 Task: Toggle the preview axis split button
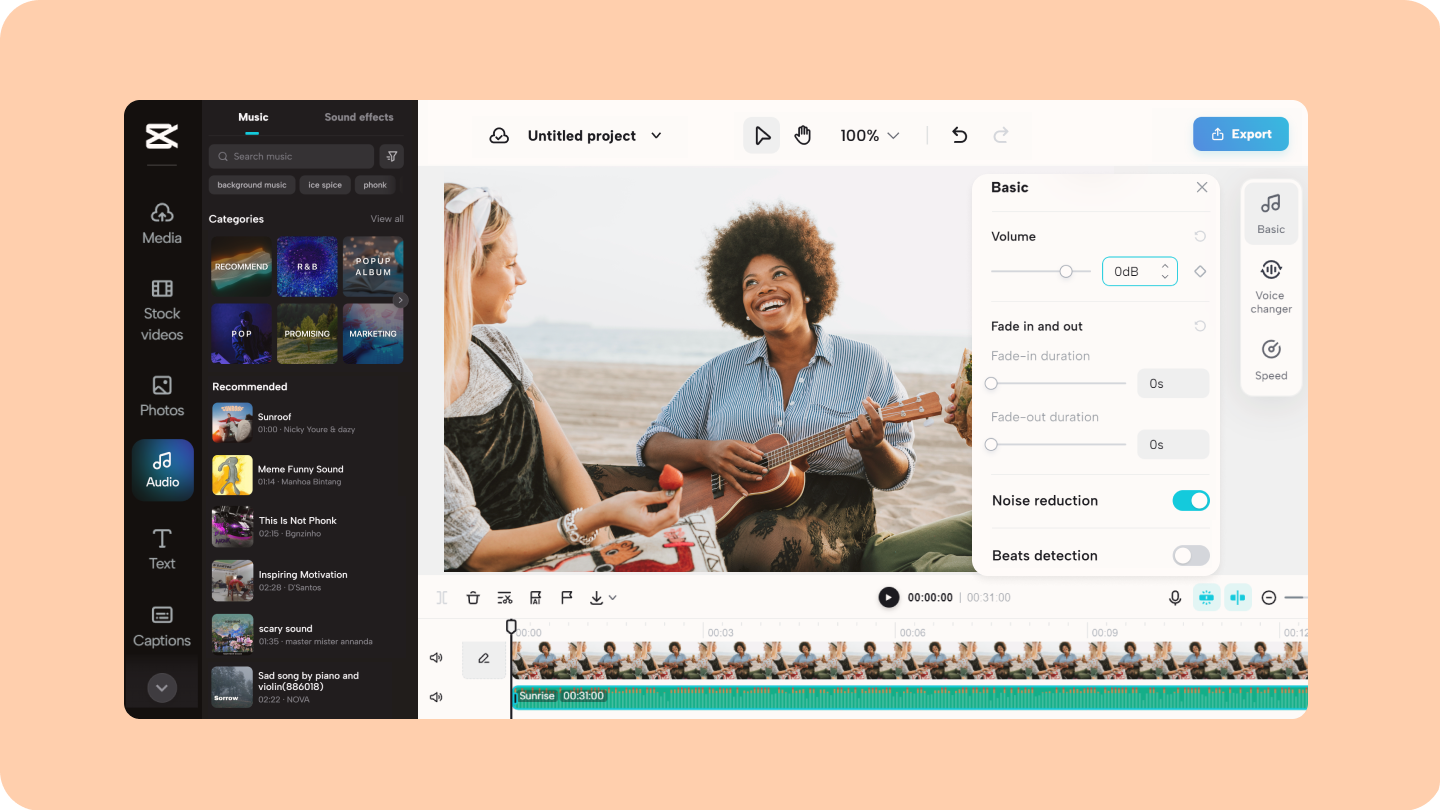pos(1238,597)
